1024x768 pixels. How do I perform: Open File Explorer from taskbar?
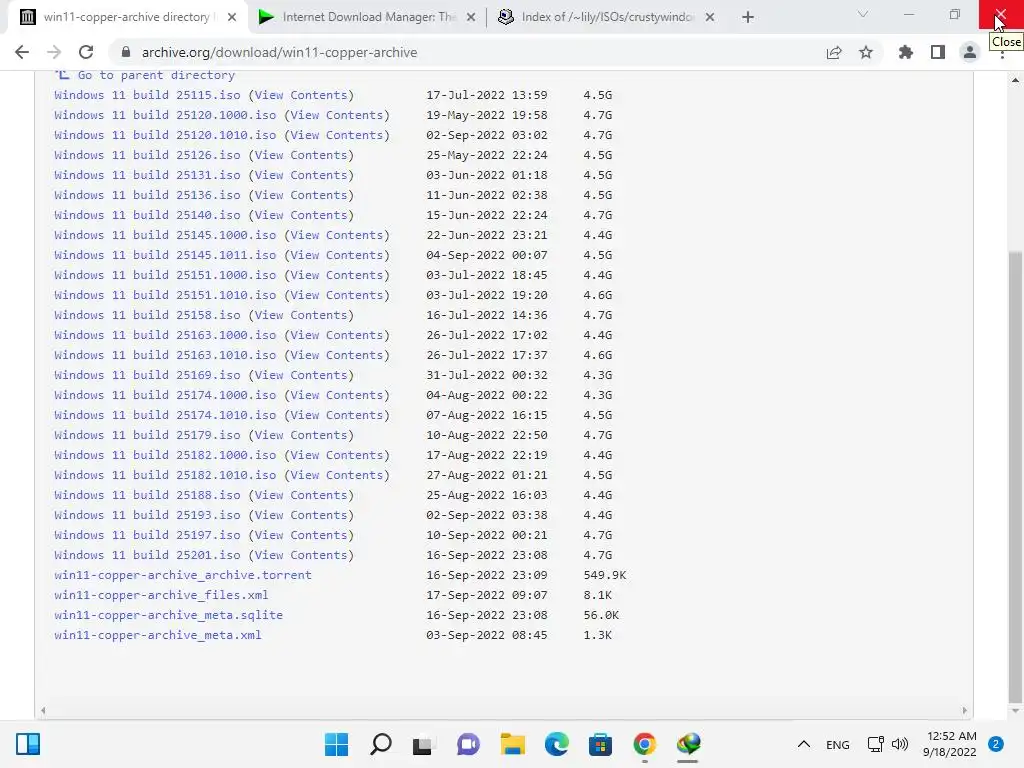(513, 744)
